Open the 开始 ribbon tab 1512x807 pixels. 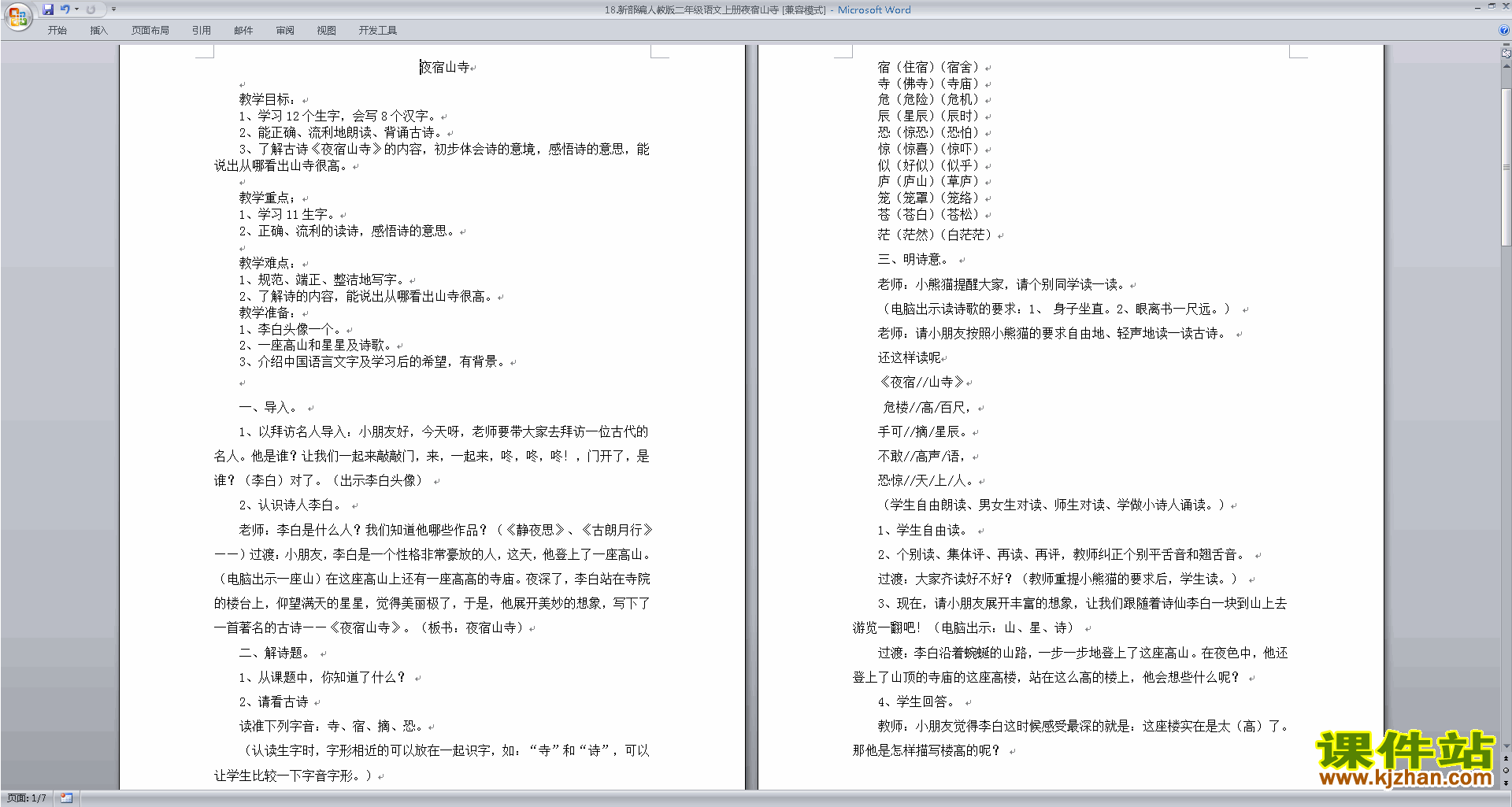click(57, 30)
